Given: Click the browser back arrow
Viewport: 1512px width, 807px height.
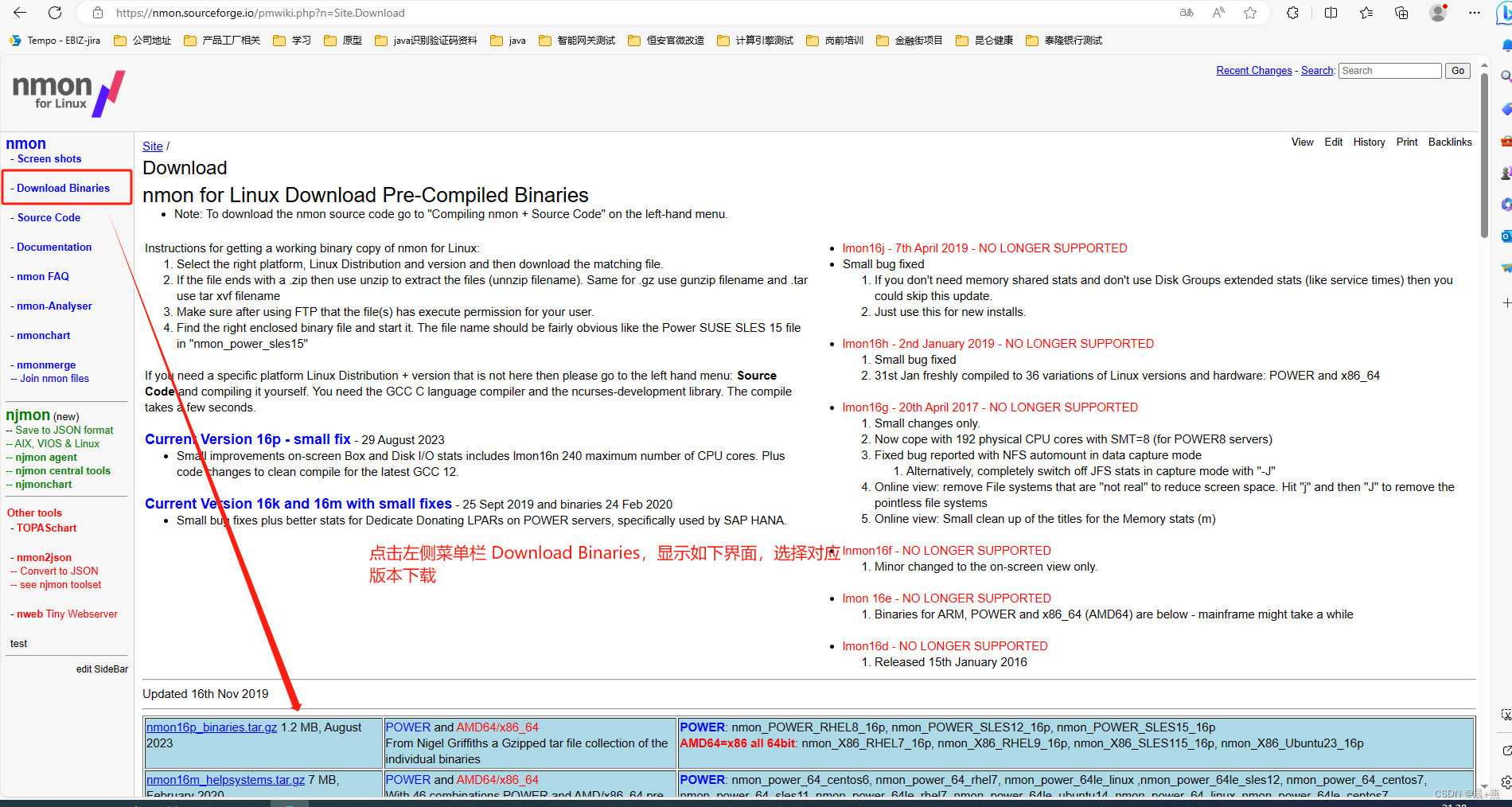Looking at the screenshot, I should (20, 13).
